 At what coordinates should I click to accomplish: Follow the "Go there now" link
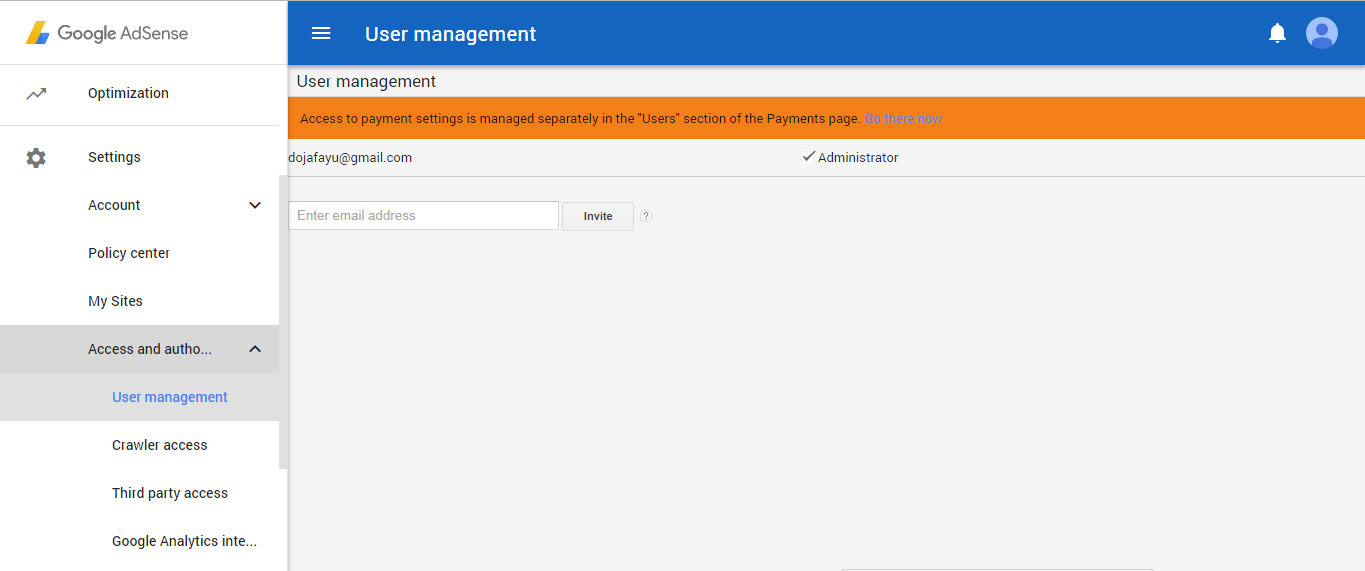tap(903, 119)
